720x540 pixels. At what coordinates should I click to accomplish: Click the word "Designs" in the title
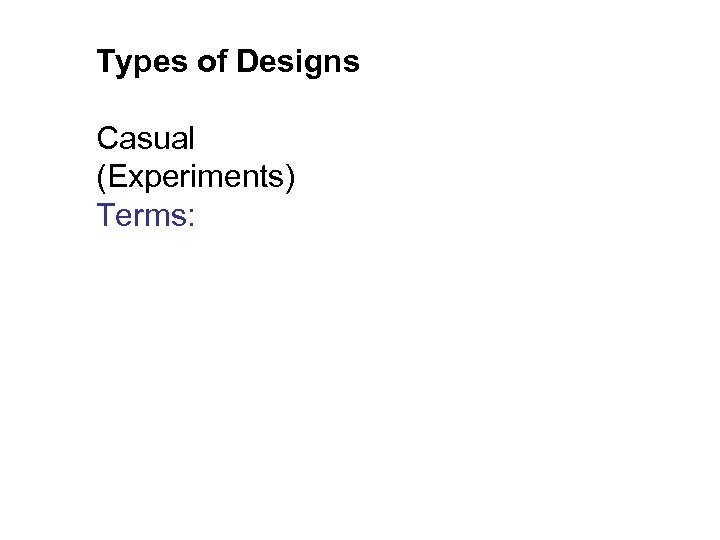click(x=297, y=64)
